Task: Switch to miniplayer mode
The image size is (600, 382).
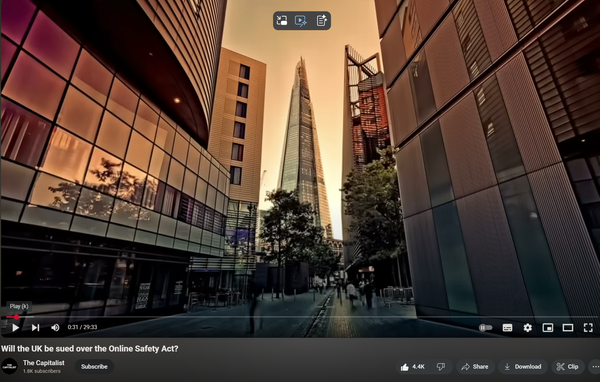Action: (548, 328)
